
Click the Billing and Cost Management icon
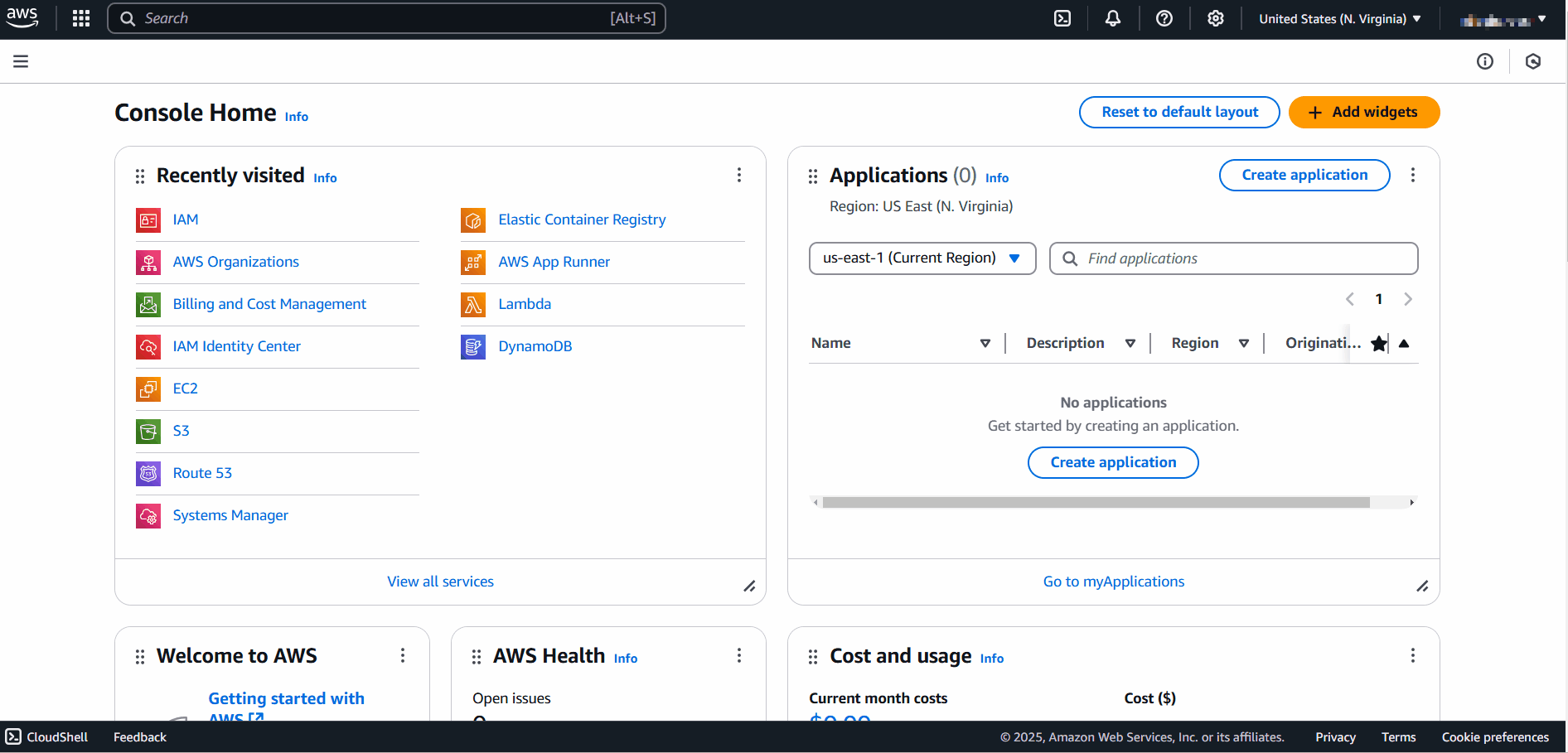148,305
